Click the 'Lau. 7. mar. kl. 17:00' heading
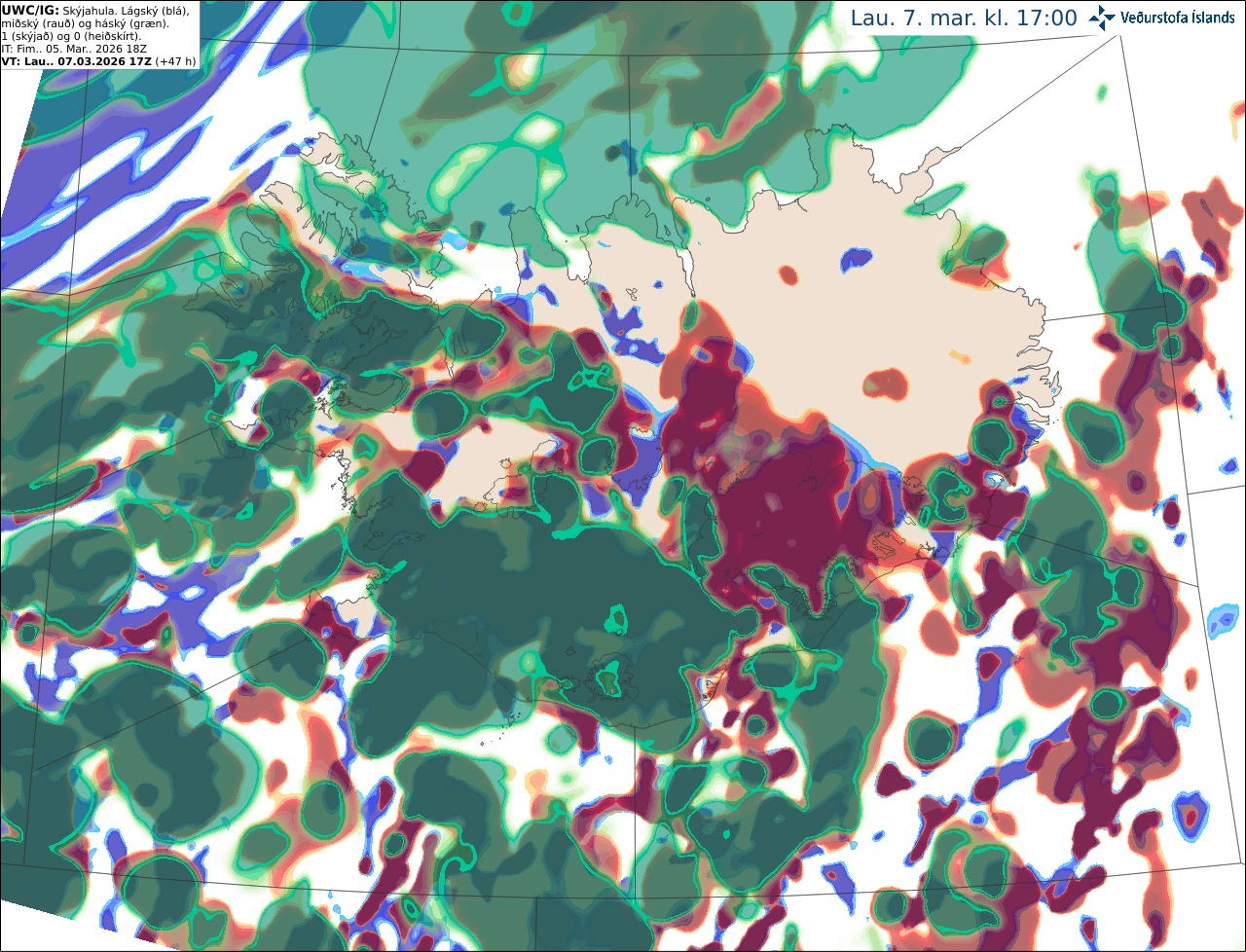The height and width of the screenshot is (952, 1246). (x=964, y=18)
